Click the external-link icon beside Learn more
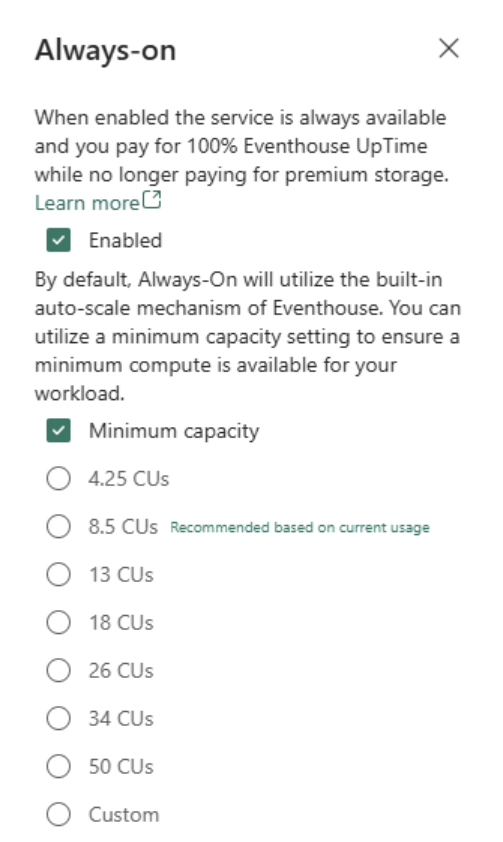The width and height of the screenshot is (503, 842). 151,201
